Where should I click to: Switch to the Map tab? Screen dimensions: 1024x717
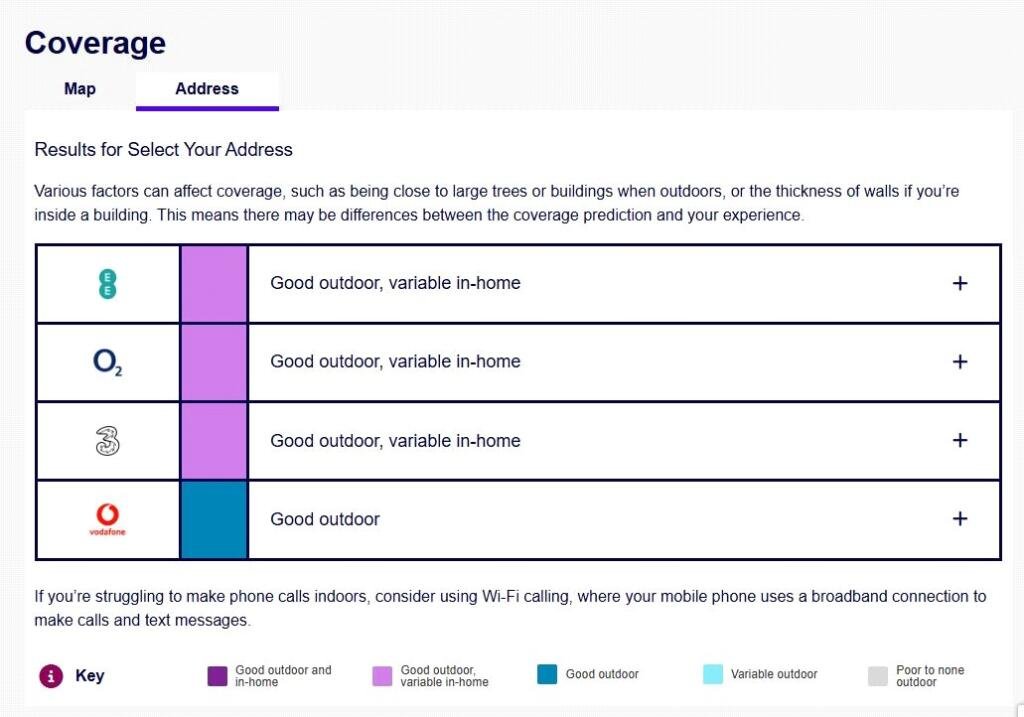pos(80,89)
